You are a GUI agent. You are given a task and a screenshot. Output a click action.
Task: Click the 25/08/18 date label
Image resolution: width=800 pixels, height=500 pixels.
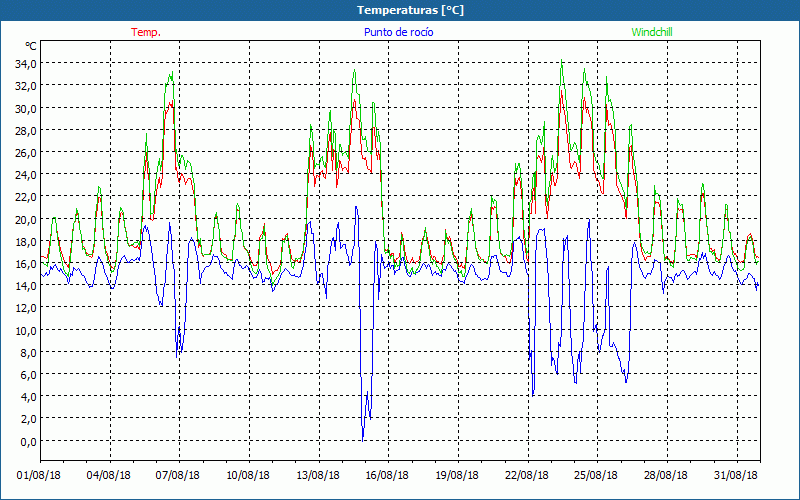coord(596,476)
